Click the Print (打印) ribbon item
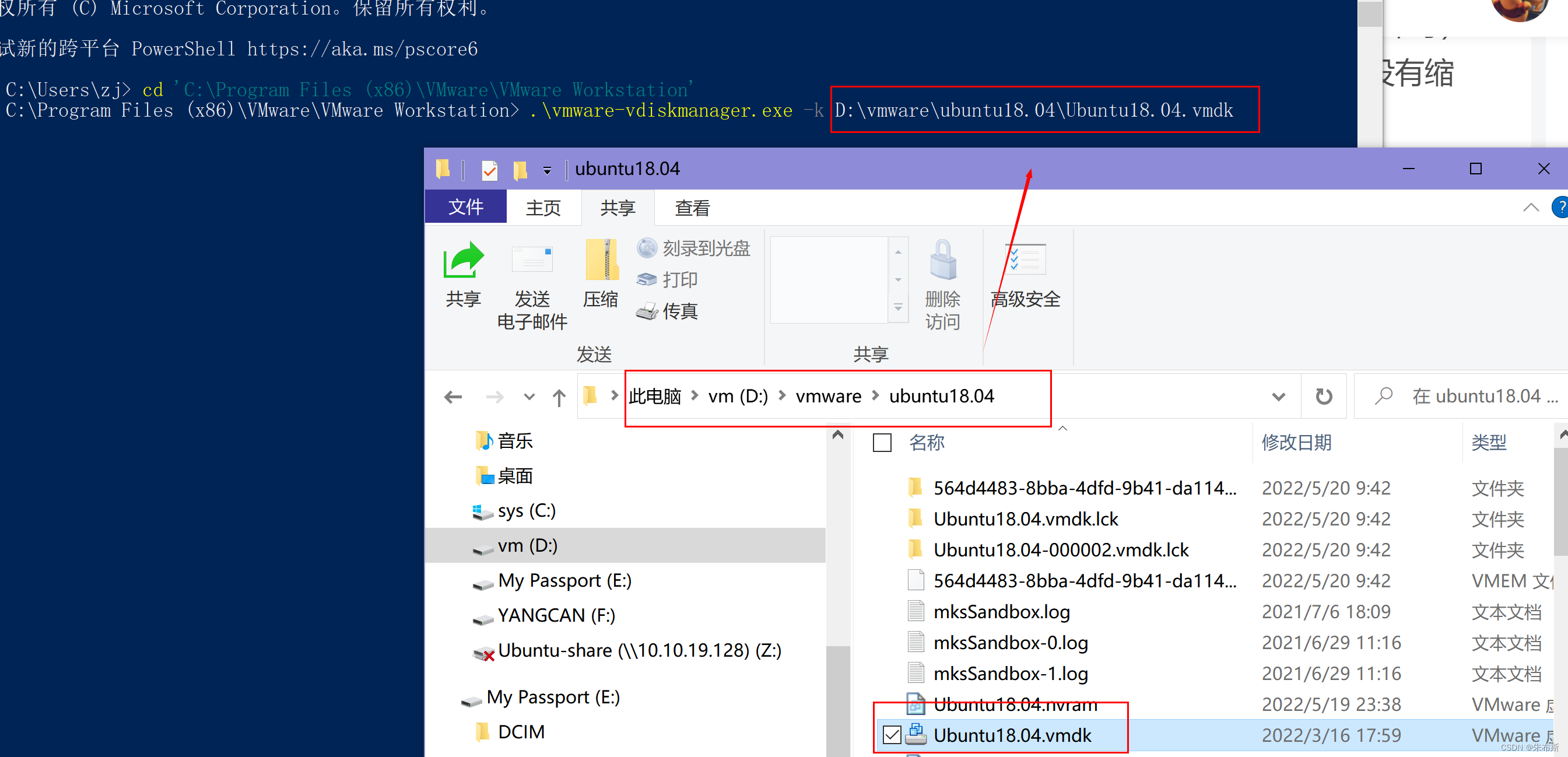 point(667,279)
